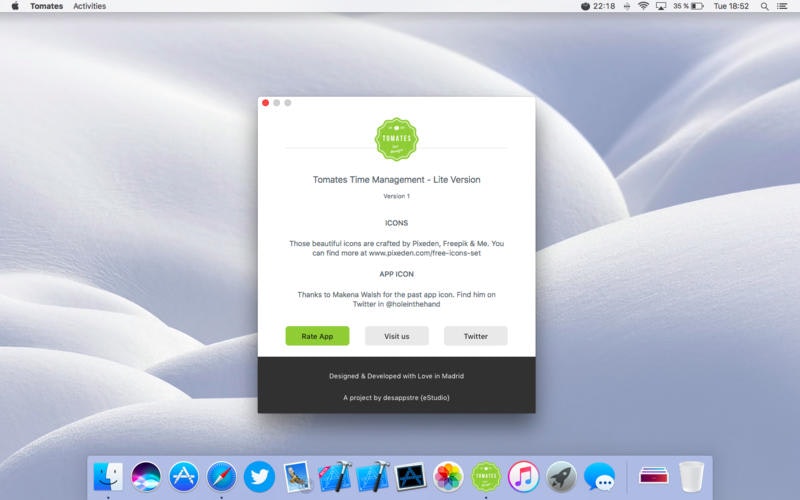
Task: Open the Apple menu
Action: (x=15, y=6)
